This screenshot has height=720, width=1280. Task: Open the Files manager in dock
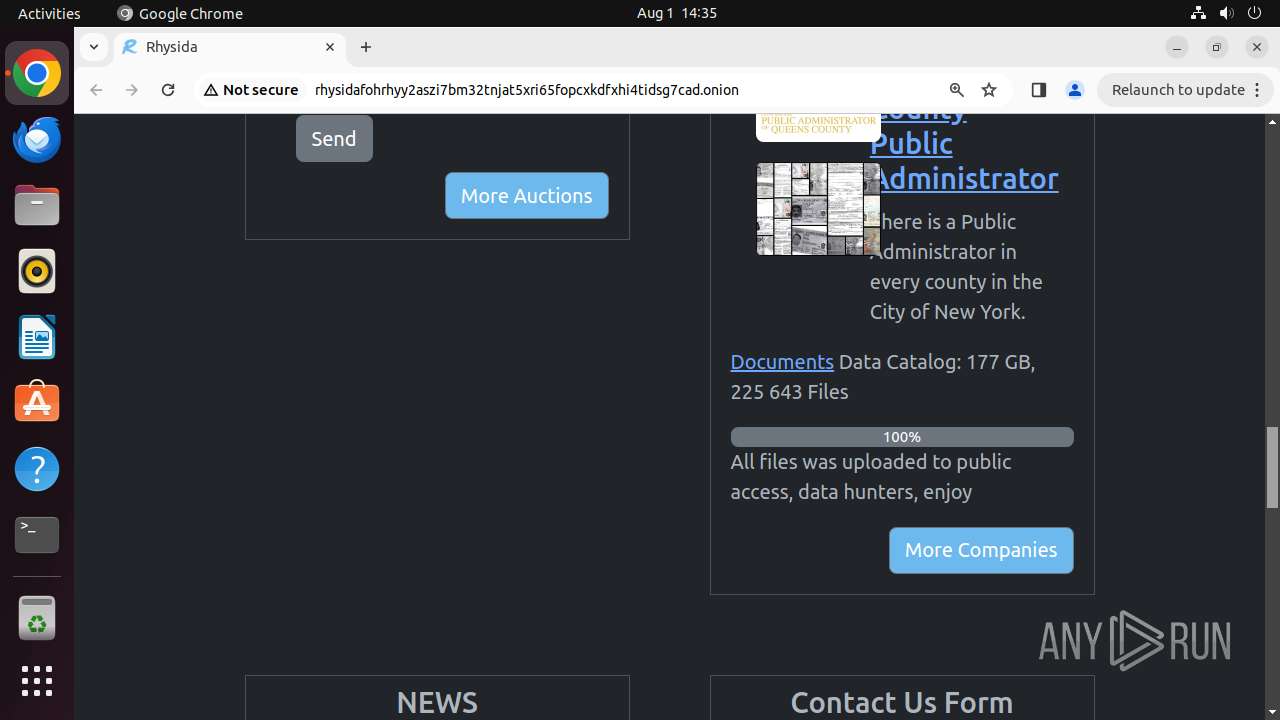click(x=37, y=206)
